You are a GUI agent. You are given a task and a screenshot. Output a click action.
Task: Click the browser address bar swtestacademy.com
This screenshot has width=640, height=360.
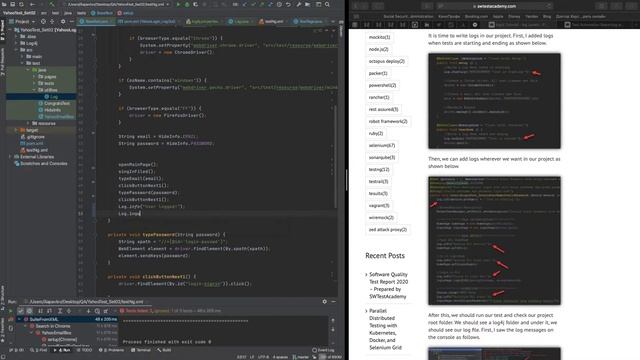pyautogui.click(x=494, y=6)
